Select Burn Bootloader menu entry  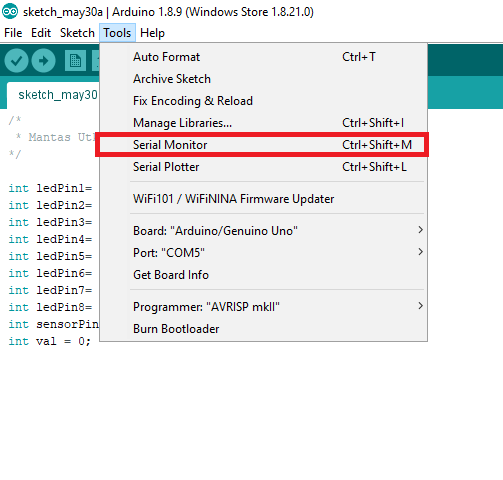click(263, 329)
